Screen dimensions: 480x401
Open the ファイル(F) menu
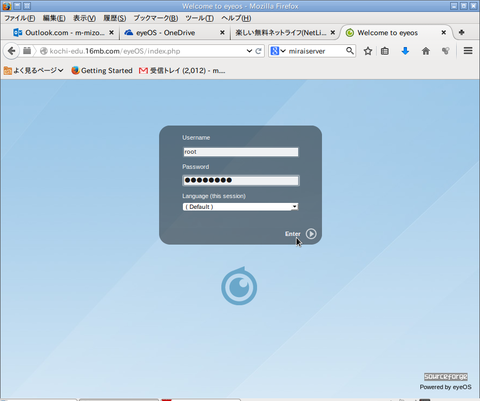click(20, 18)
